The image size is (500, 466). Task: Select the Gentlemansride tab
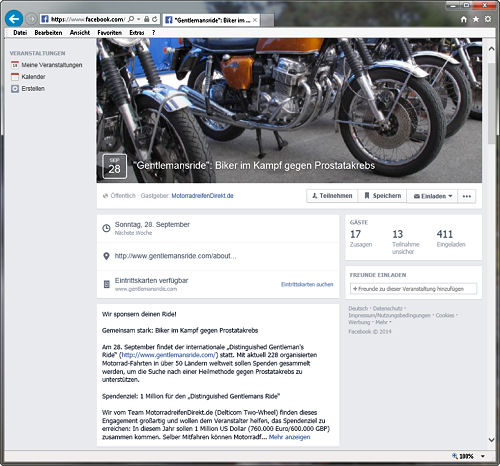(211, 20)
